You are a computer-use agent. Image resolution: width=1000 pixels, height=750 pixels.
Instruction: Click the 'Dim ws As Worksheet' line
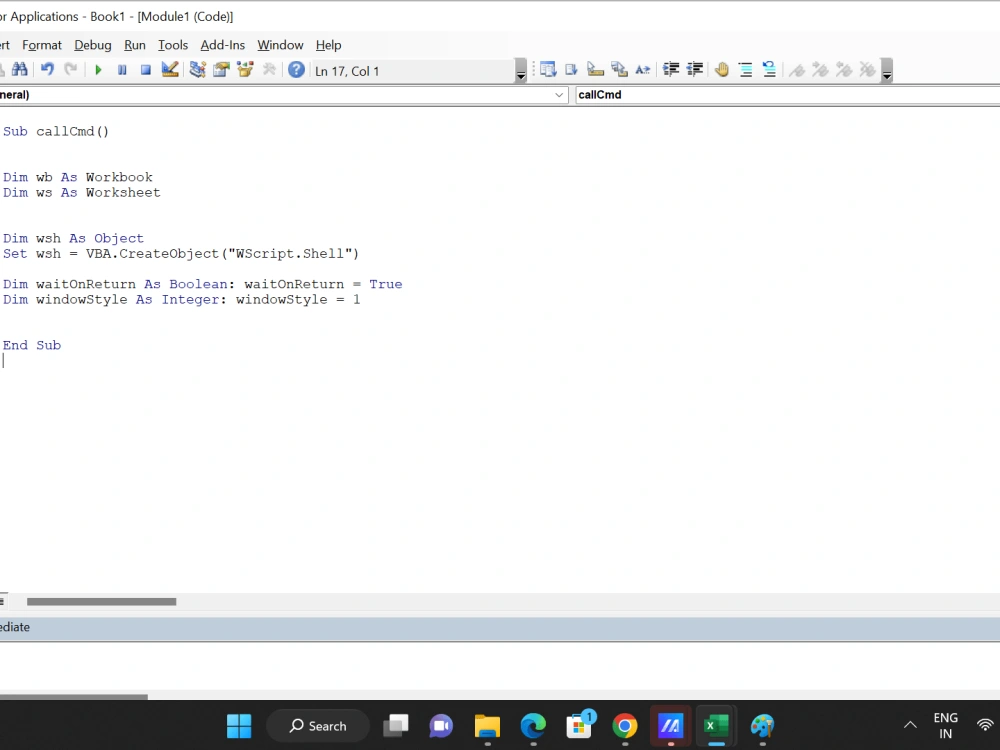82,193
